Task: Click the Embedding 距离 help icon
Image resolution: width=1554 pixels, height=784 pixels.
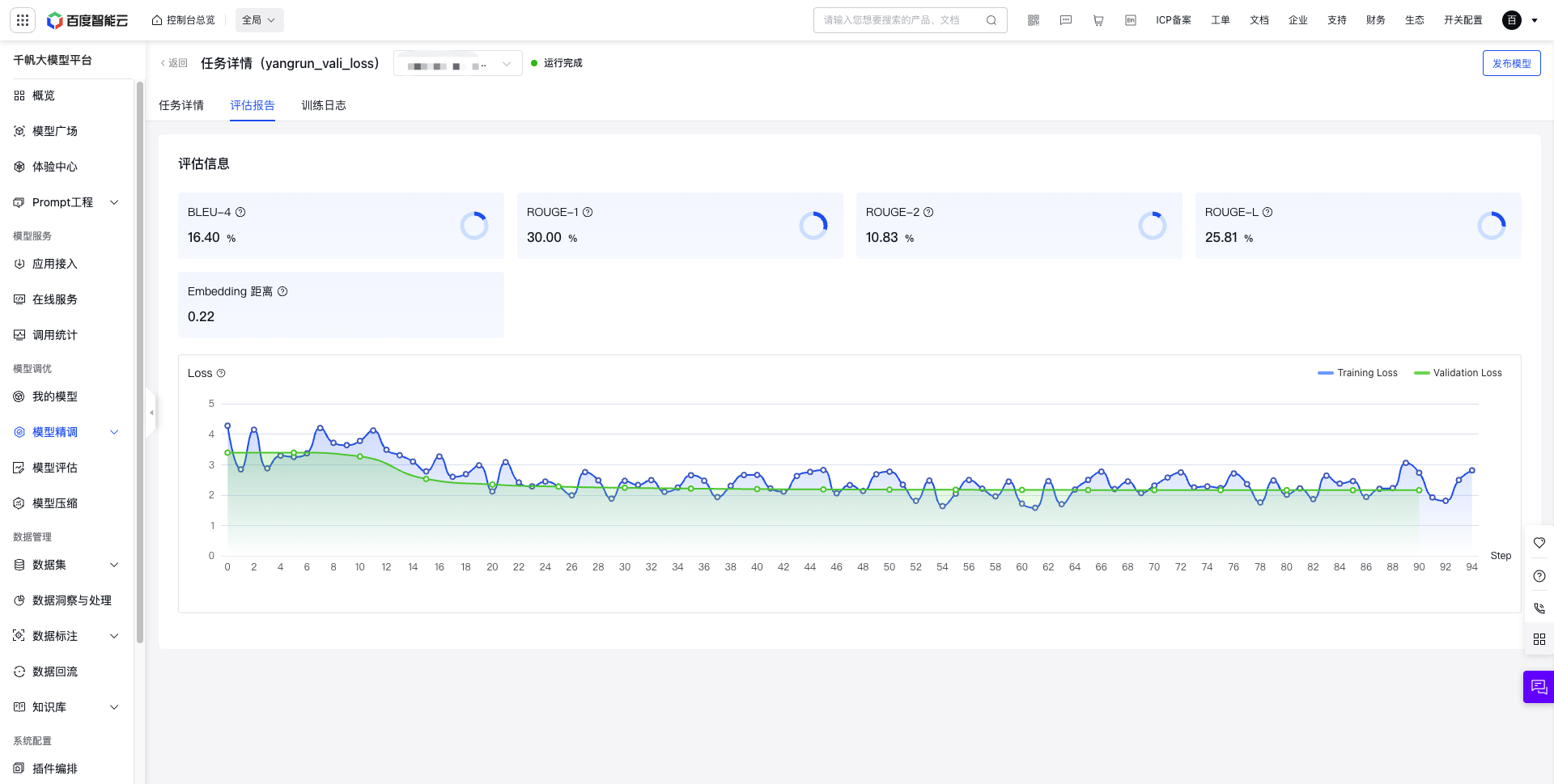Action: click(282, 291)
